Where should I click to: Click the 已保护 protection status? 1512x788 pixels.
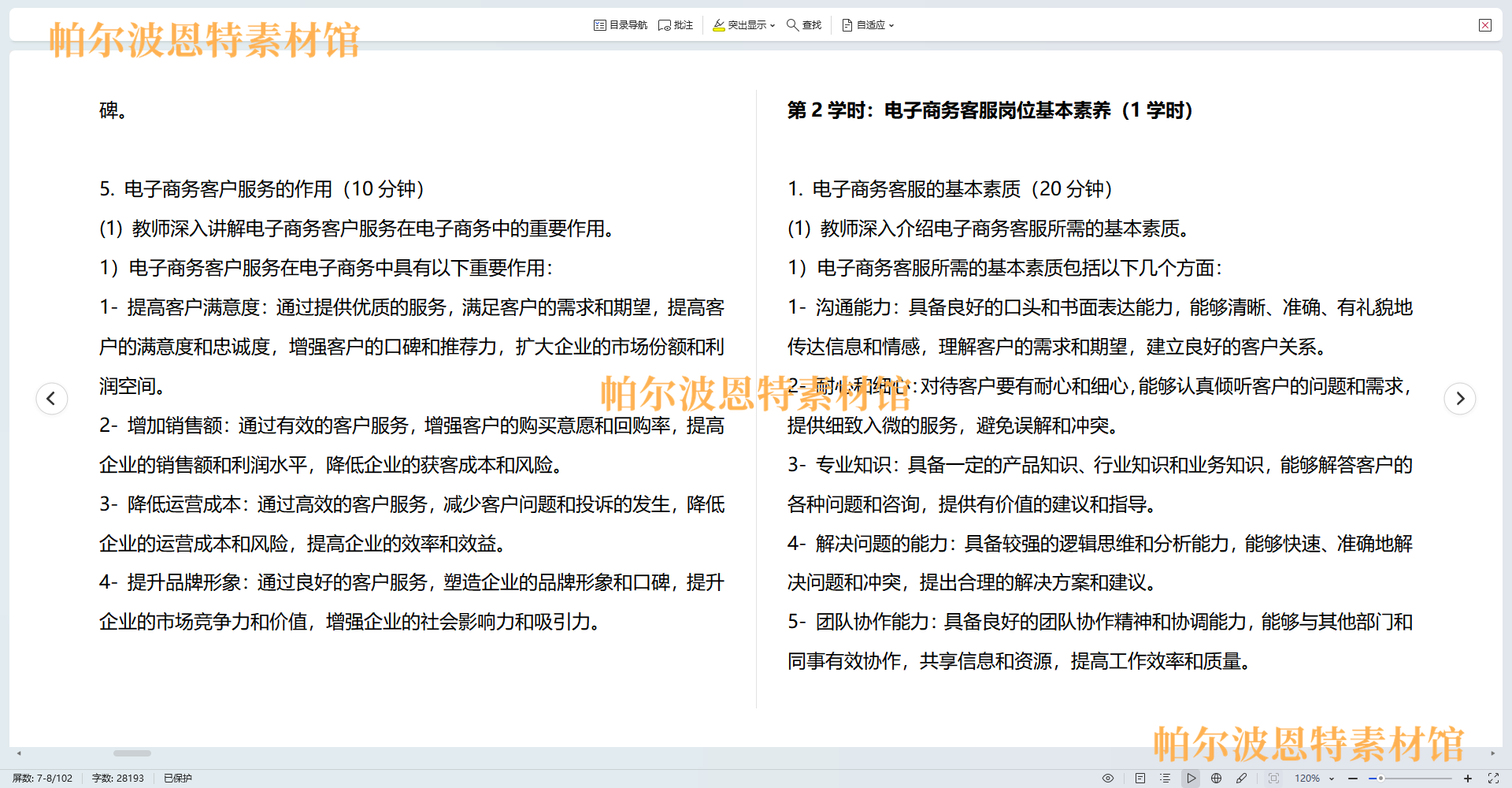(178, 778)
